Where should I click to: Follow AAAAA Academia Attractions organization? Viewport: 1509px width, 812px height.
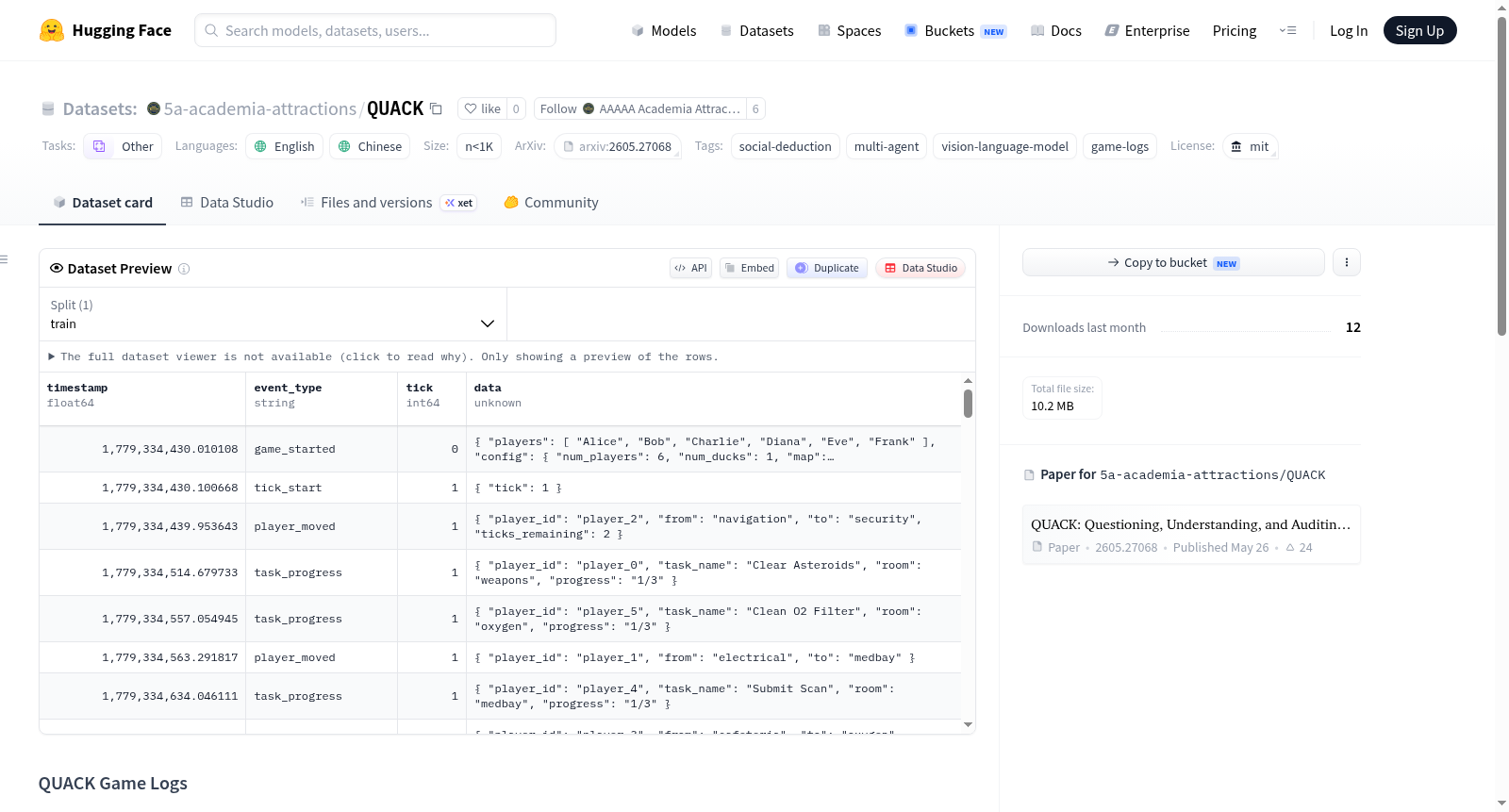pos(640,108)
